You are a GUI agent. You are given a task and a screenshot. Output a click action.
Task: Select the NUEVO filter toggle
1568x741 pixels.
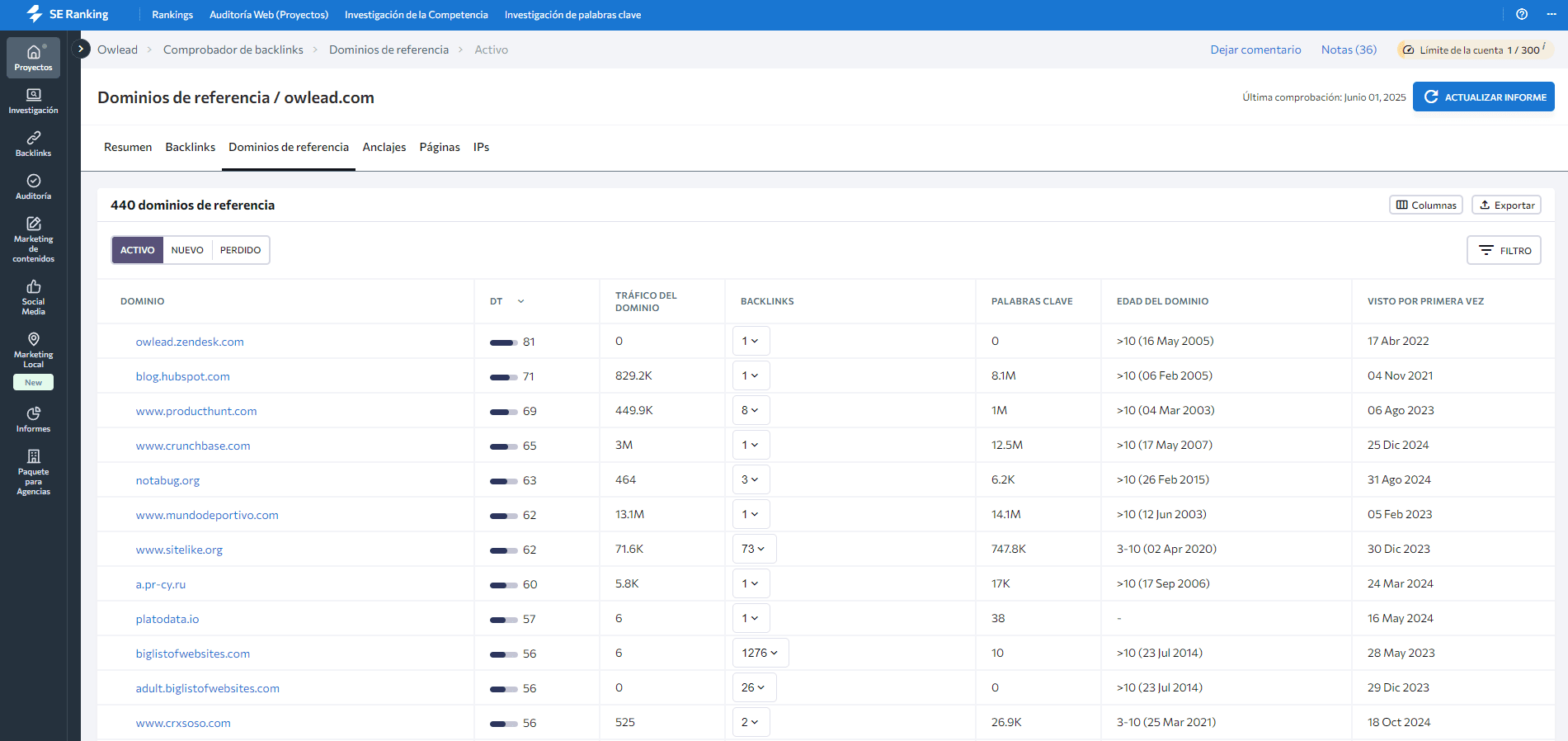click(187, 250)
